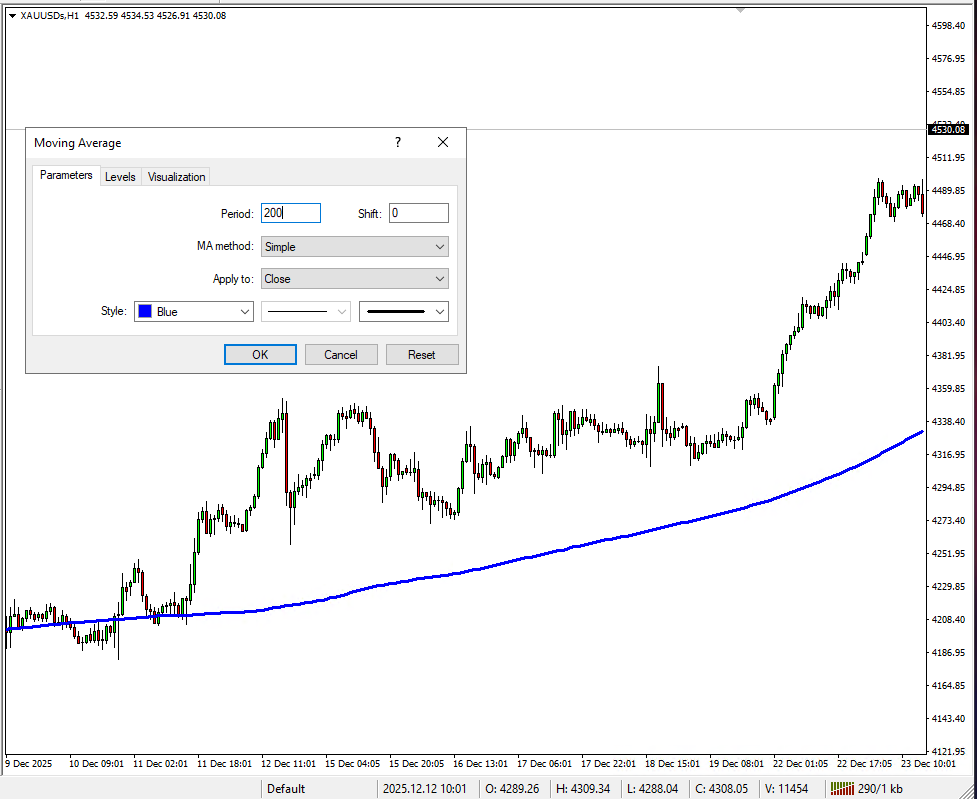Switch to the Levels tab

click(120, 177)
